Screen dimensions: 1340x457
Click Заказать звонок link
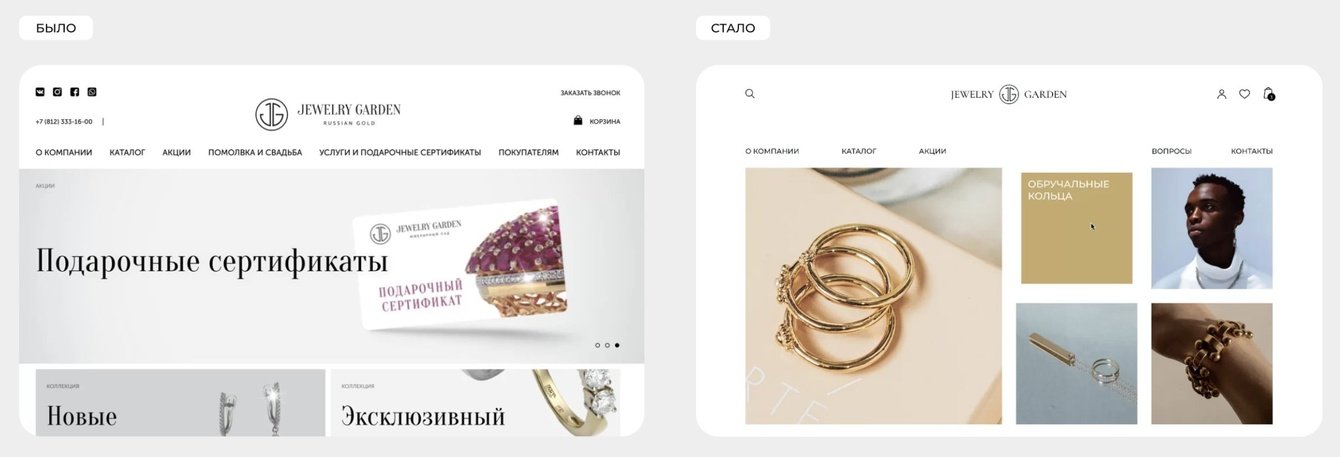coord(590,93)
